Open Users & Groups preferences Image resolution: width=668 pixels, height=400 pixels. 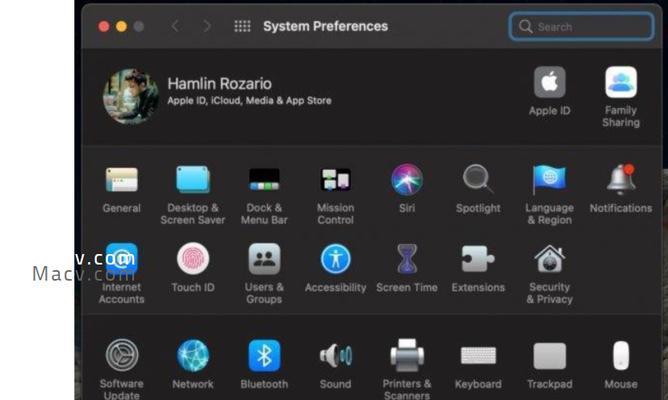264,259
